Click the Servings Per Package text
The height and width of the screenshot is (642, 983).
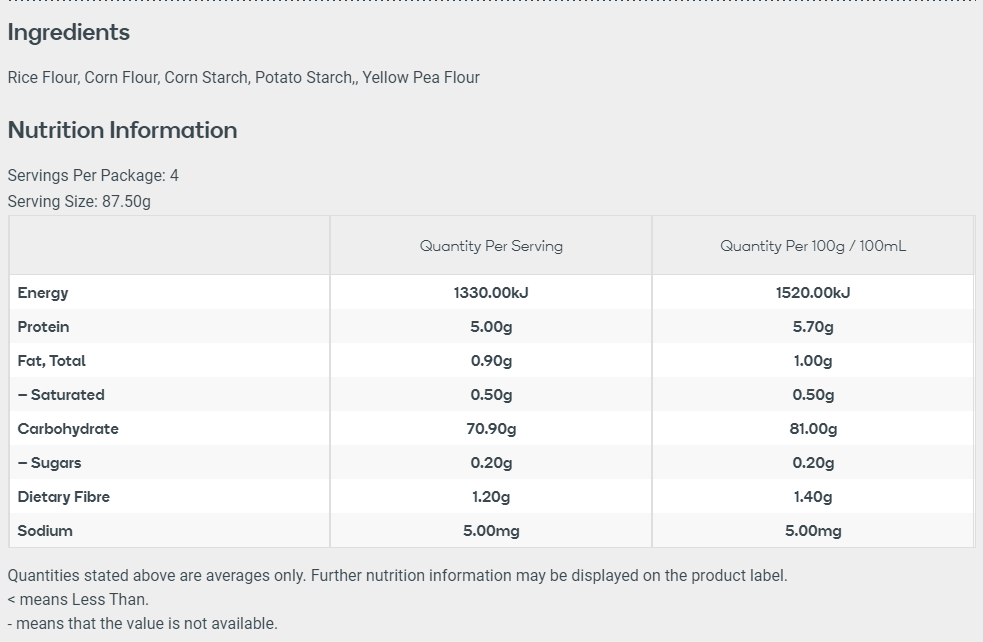coord(93,175)
